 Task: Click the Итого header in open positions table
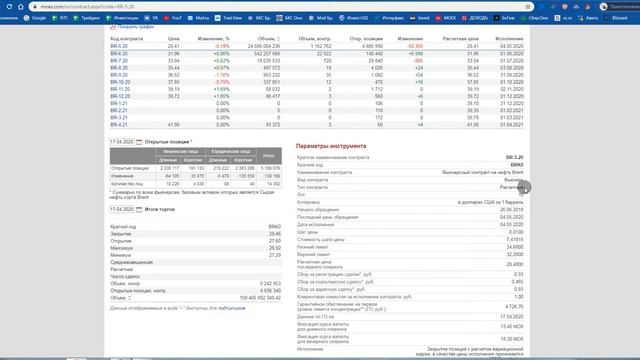[x=269, y=156]
